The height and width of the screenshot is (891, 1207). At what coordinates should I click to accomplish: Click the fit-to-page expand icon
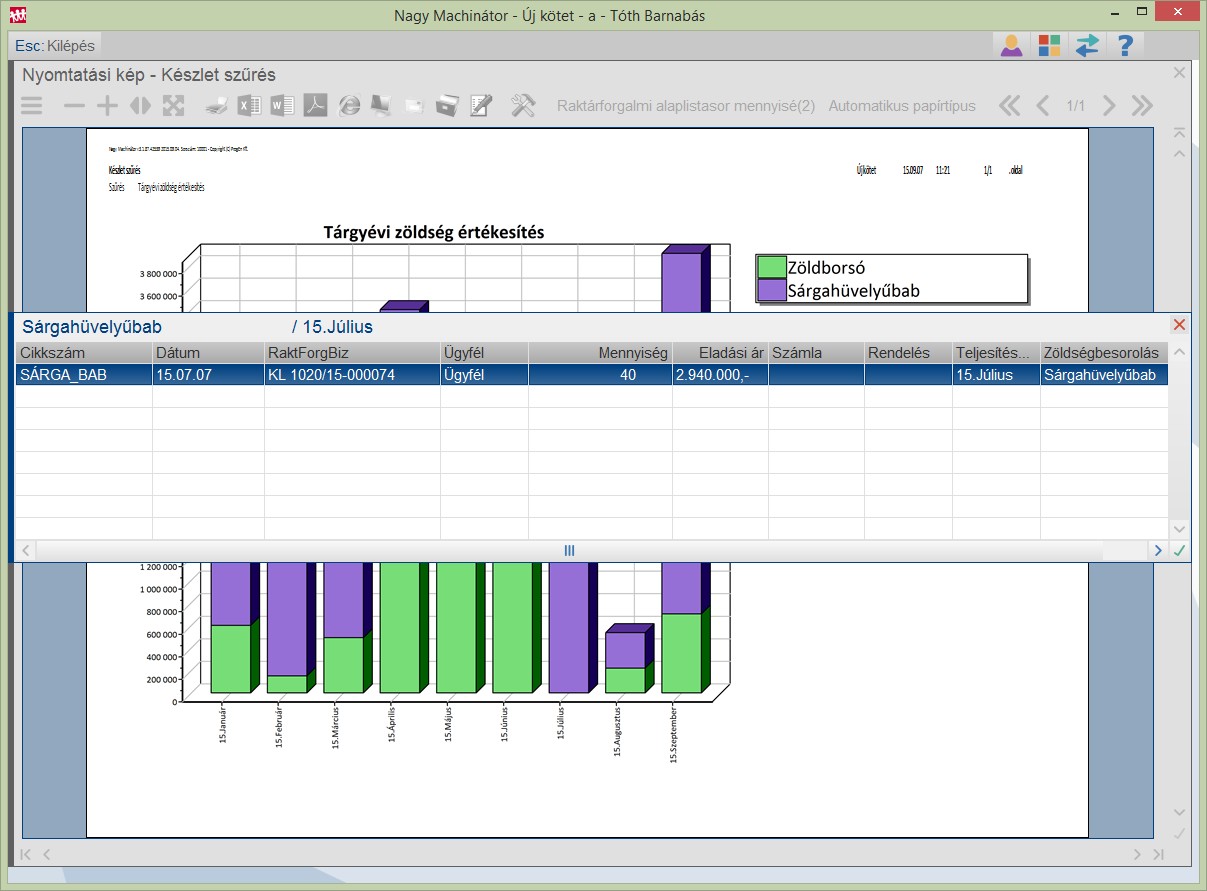pyautogui.click(x=174, y=106)
